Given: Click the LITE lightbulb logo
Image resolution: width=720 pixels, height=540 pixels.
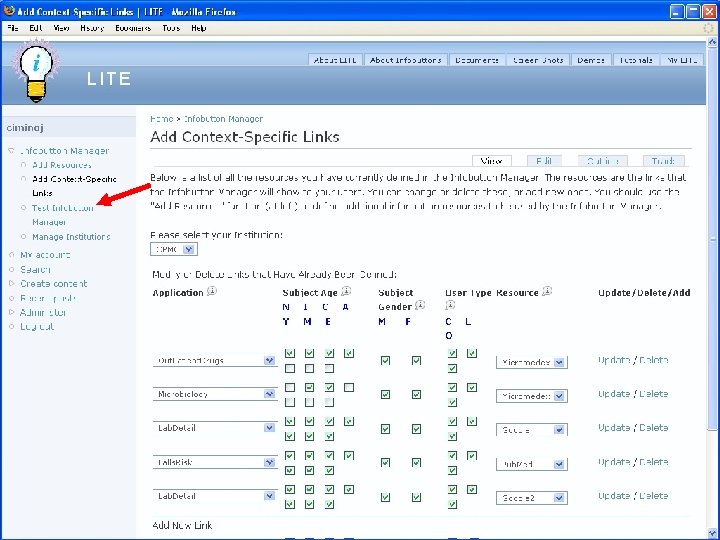Looking at the screenshot, I should click(x=36, y=72).
